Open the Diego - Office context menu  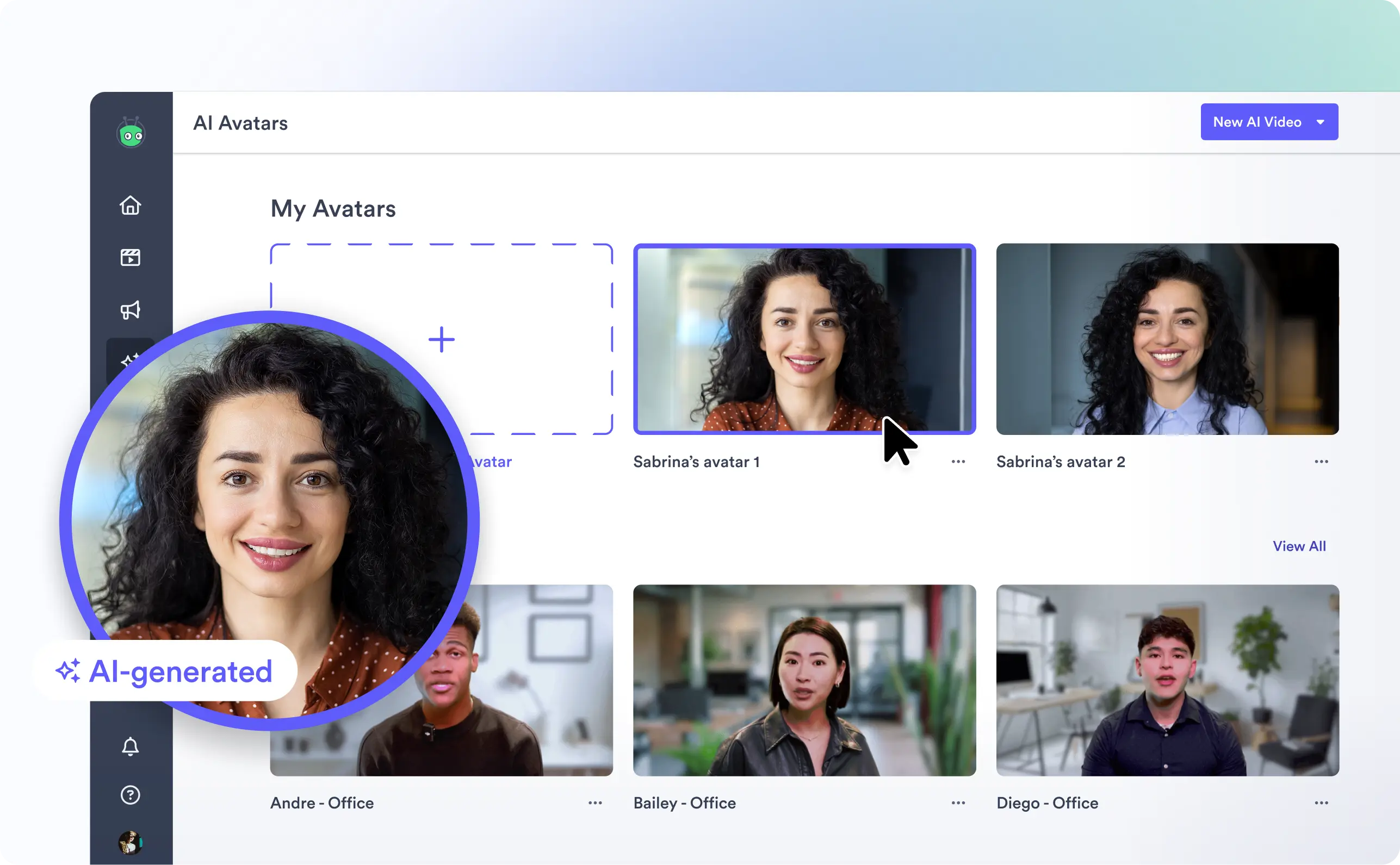click(x=1322, y=802)
